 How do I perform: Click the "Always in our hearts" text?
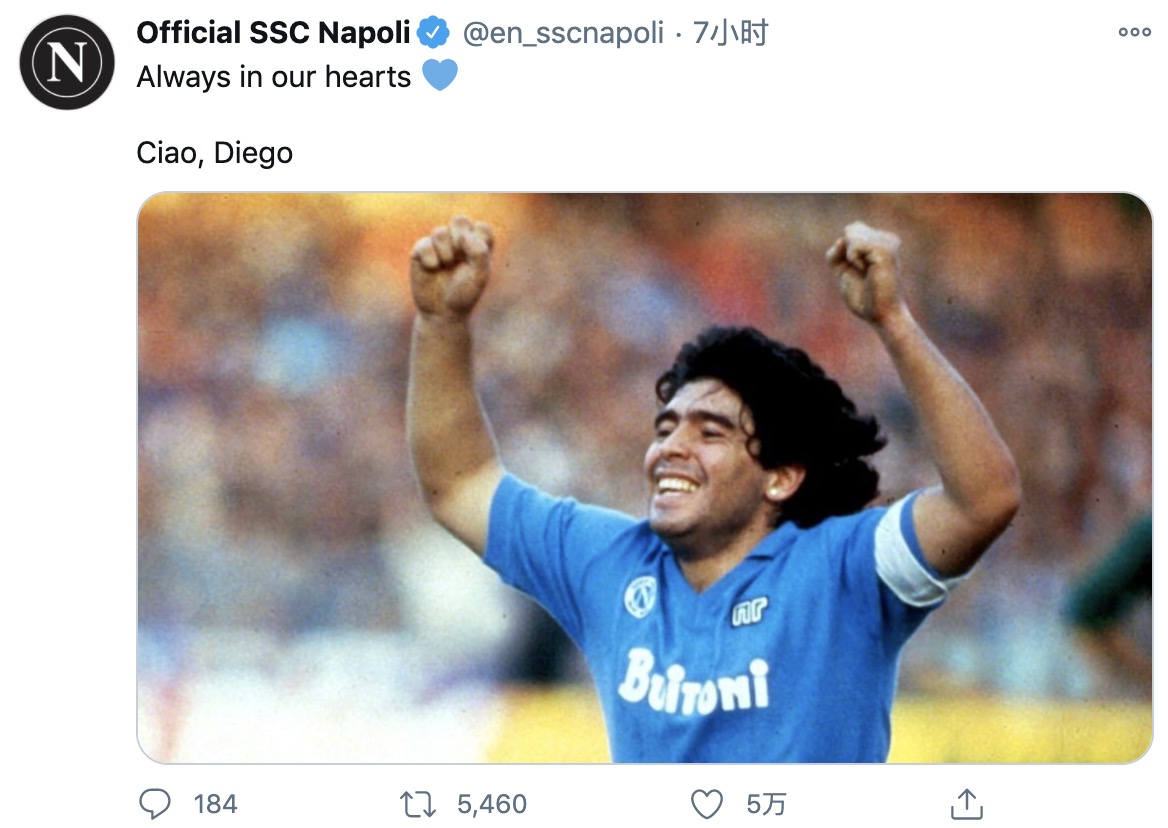273,77
